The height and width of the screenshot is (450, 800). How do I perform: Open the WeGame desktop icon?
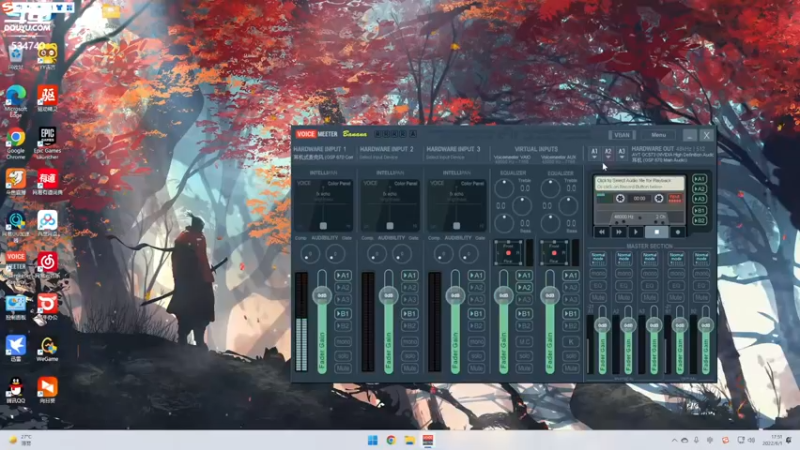[x=47, y=349]
